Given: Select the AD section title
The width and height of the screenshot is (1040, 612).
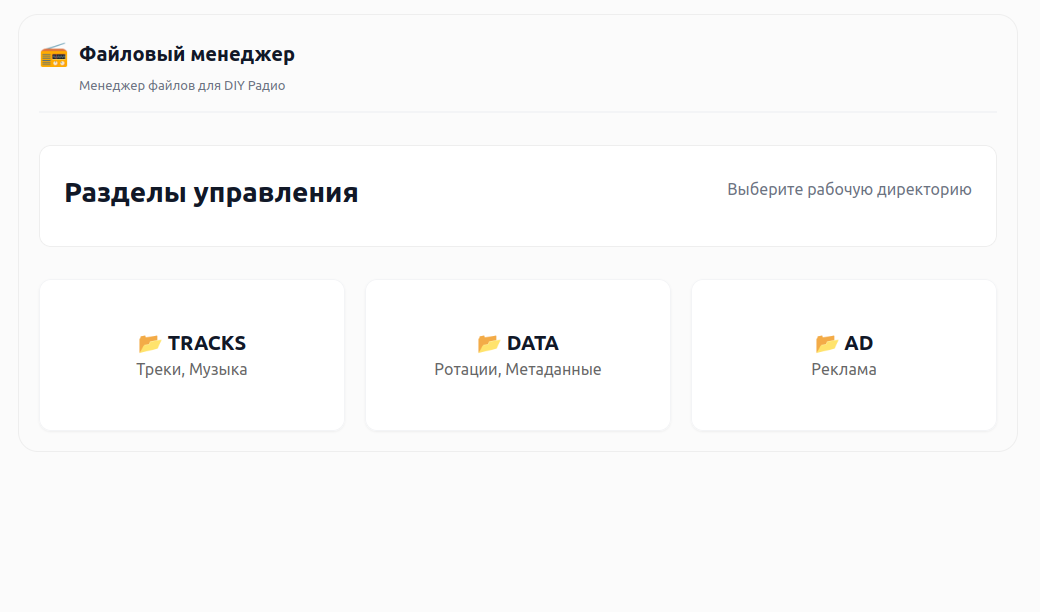Looking at the screenshot, I should [x=859, y=343].
